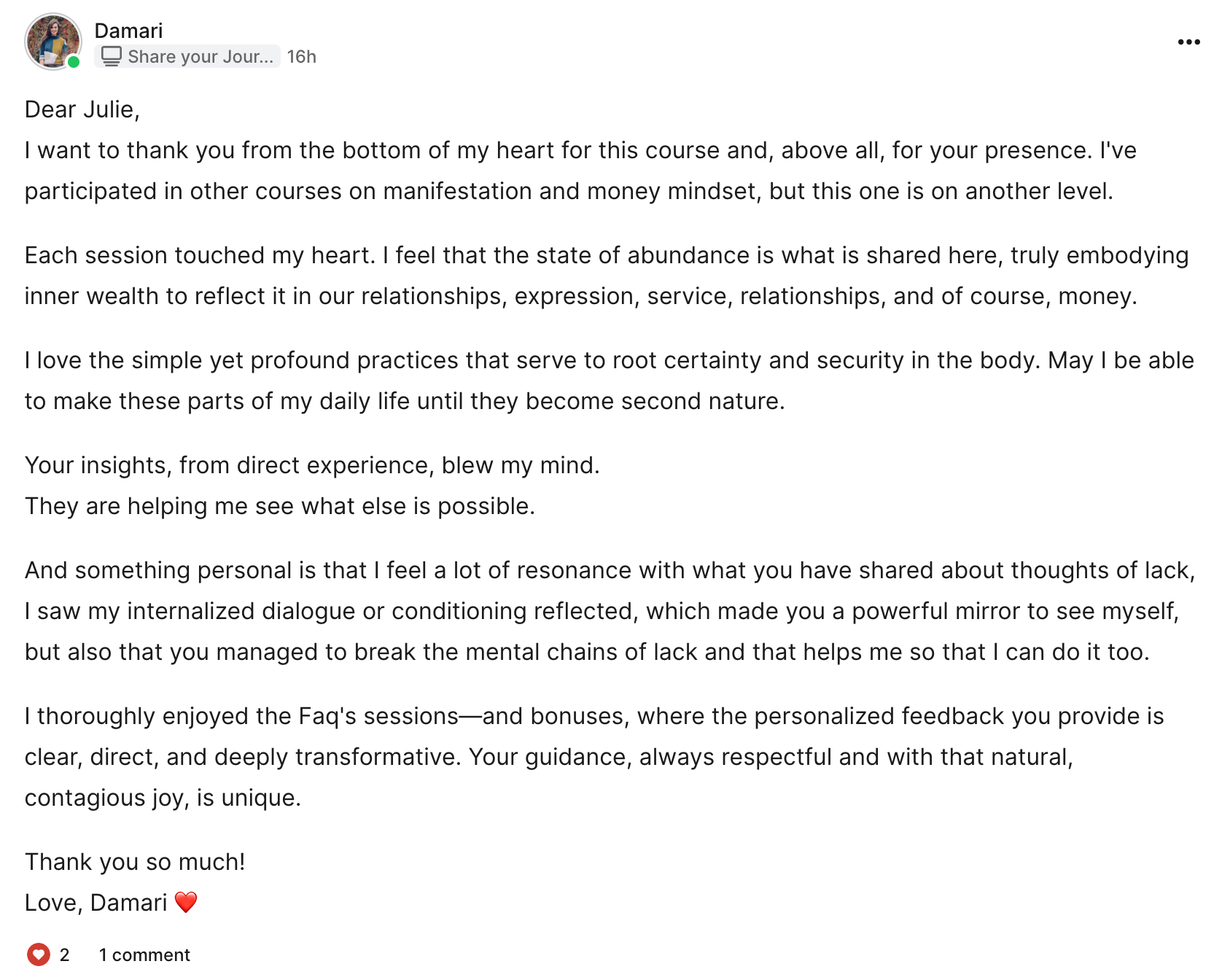Click the 'They are helping me see' sentence
Screen dimensions: 1222x980
(x=280, y=506)
